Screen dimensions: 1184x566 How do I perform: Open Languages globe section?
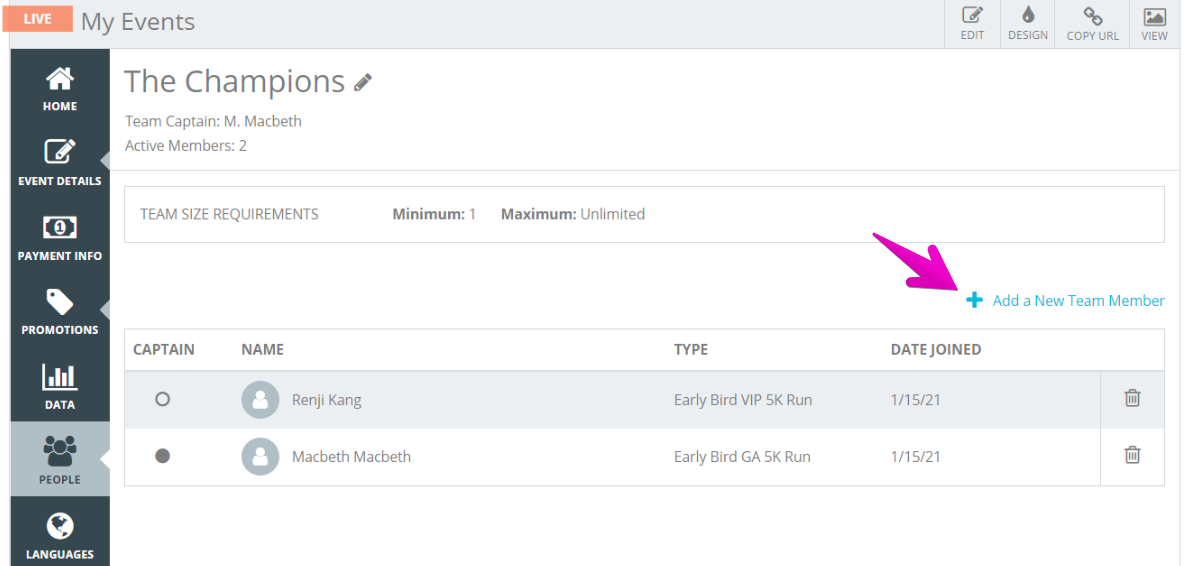click(60, 534)
